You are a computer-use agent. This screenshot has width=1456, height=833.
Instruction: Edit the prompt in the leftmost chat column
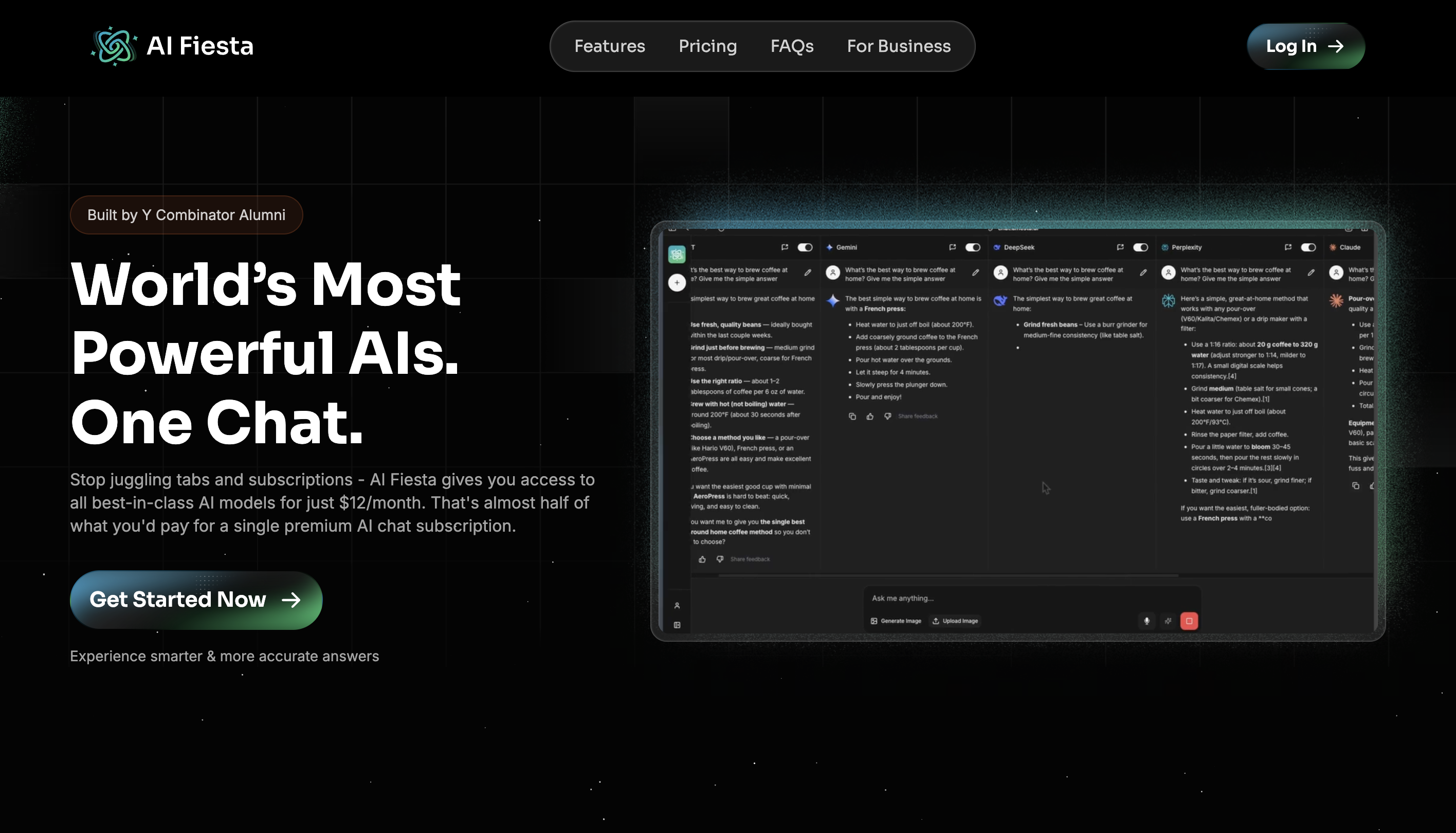tap(808, 273)
